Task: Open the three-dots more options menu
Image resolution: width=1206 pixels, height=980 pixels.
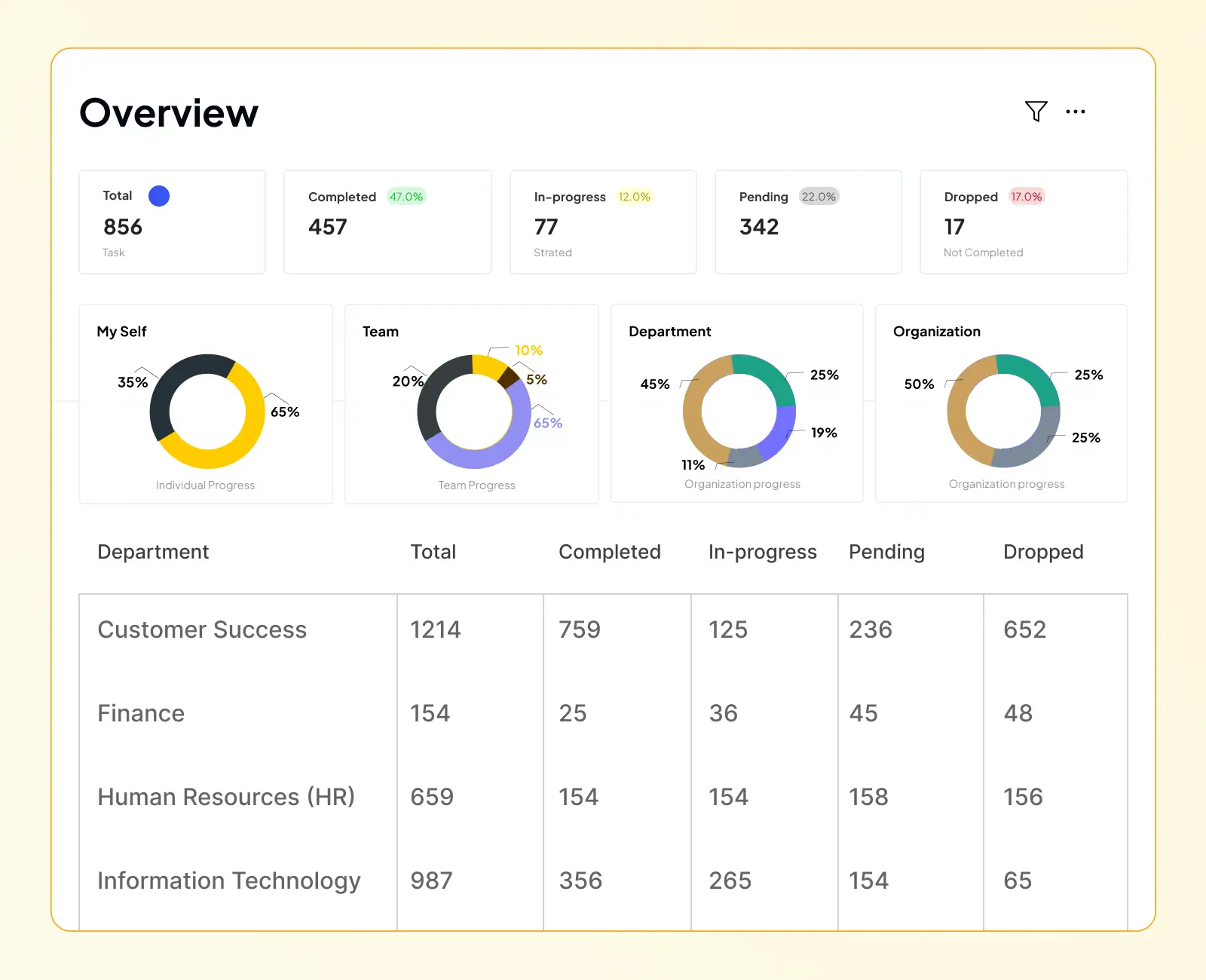Action: point(1076,112)
